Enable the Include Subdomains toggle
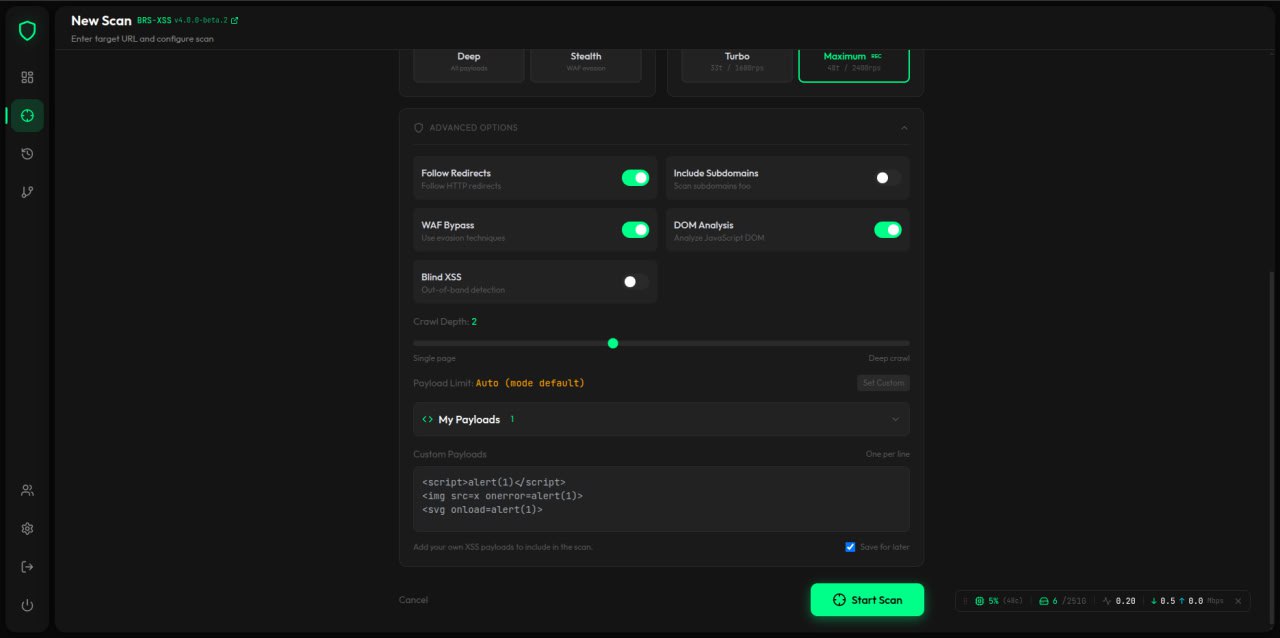Viewport: 1280px width, 638px height. click(x=887, y=178)
